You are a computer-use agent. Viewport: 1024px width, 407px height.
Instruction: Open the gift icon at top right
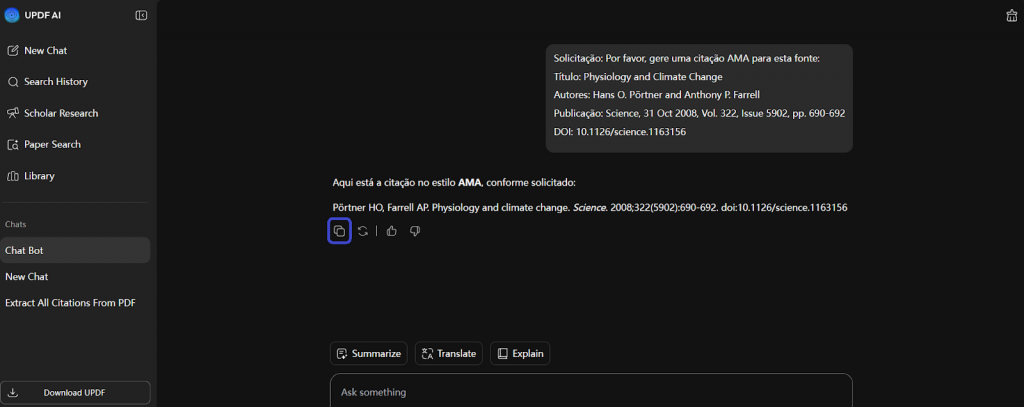coord(1012,15)
